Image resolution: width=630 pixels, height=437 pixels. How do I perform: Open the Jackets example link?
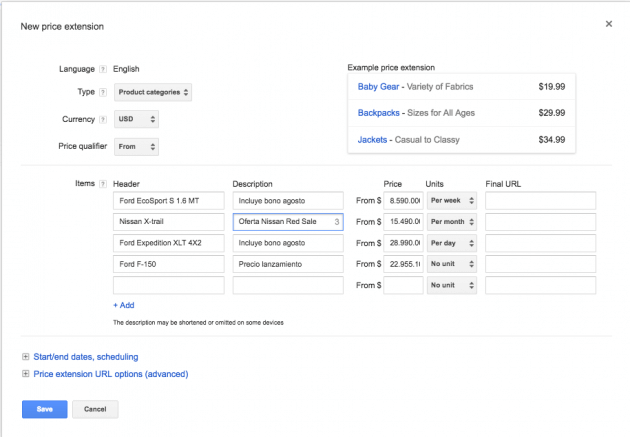point(372,140)
